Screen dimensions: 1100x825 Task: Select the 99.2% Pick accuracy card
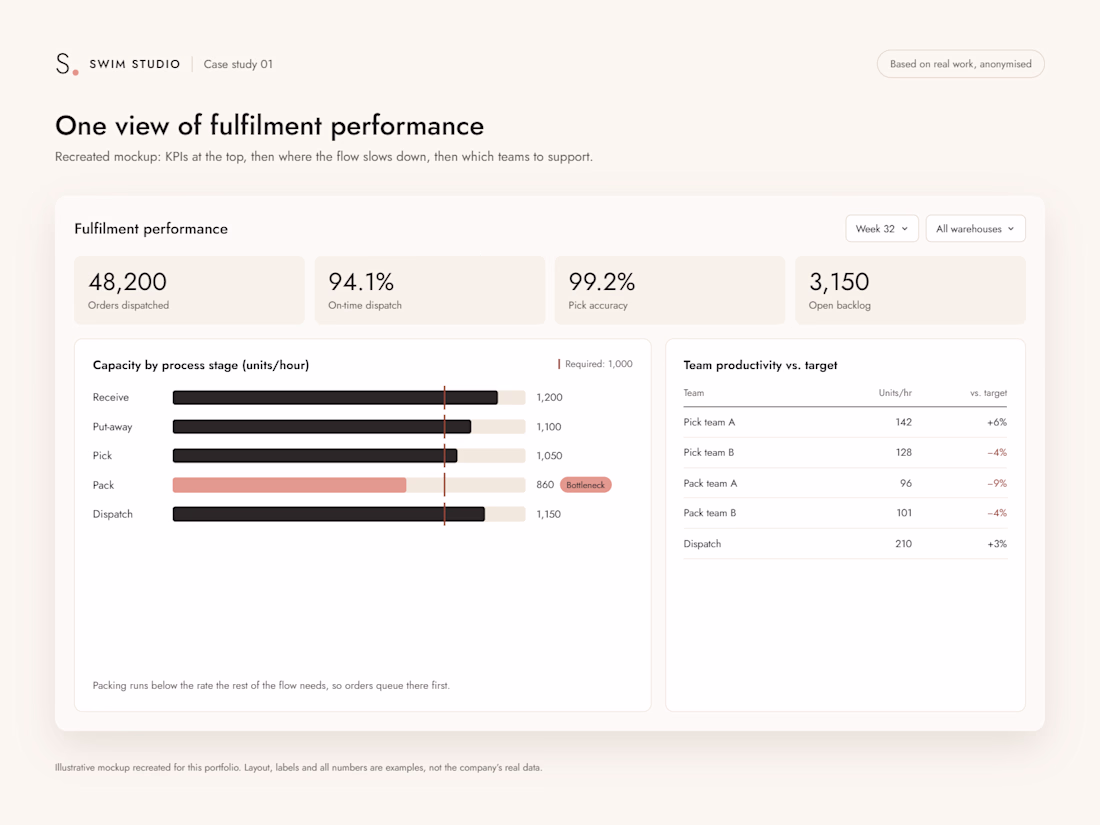(x=670, y=290)
